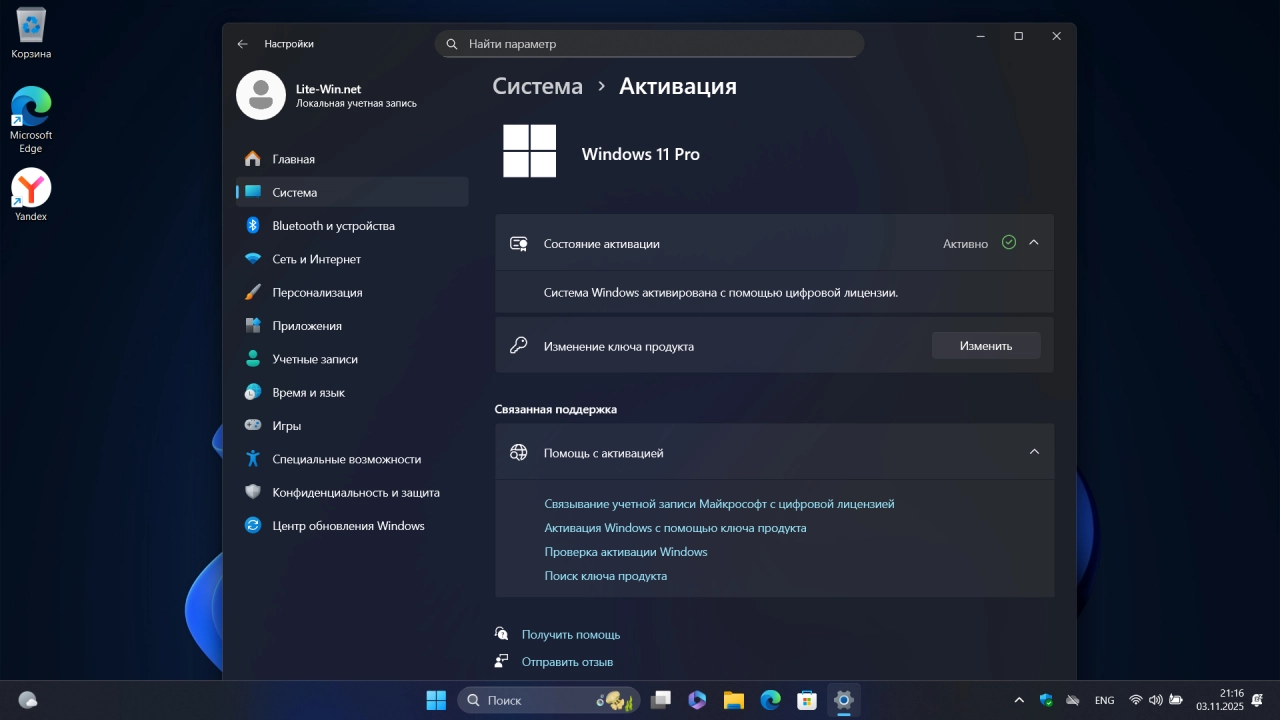The width and height of the screenshot is (1280, 720).
Task: Open Поиск ключа продукта link
Action: pos(605,576)
